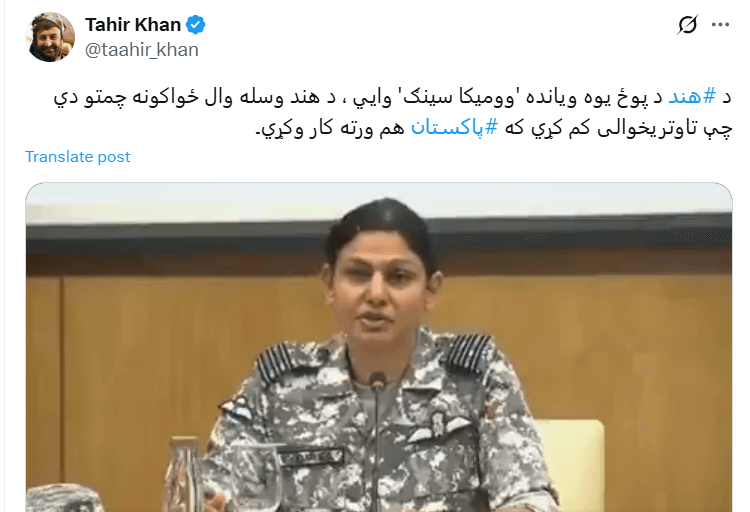Open Grok explain-this-post icon
Viewport: 750px width, 512px height.
687,24
